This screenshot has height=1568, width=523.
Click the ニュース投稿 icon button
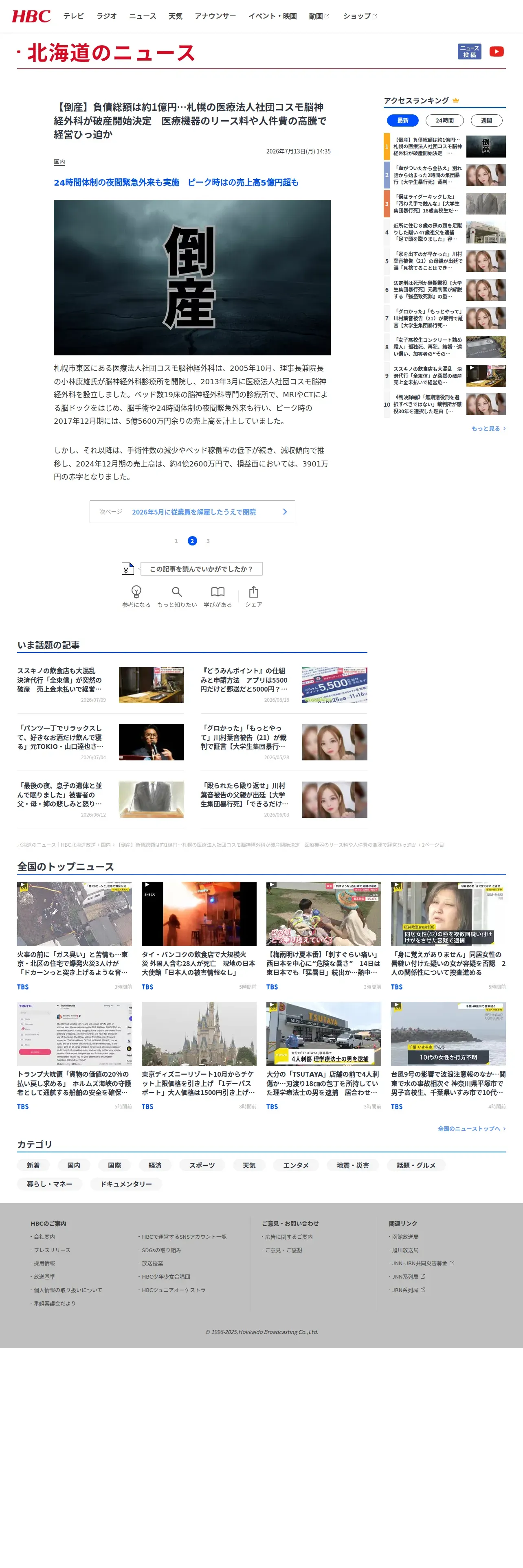469,52
